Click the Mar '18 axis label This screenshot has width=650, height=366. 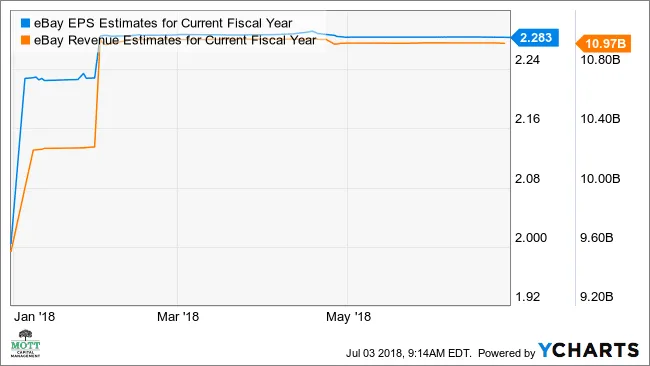tap(178, 317)
